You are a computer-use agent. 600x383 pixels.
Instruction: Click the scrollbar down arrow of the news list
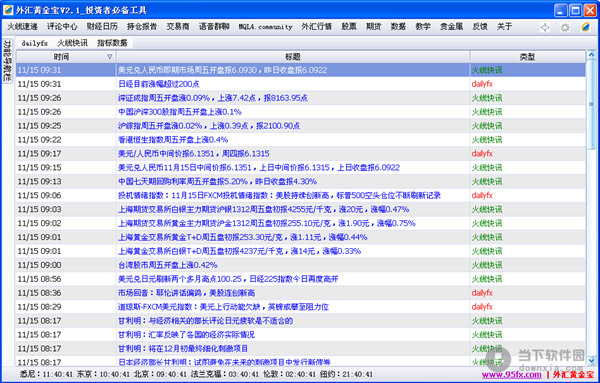tap(591, 360)
